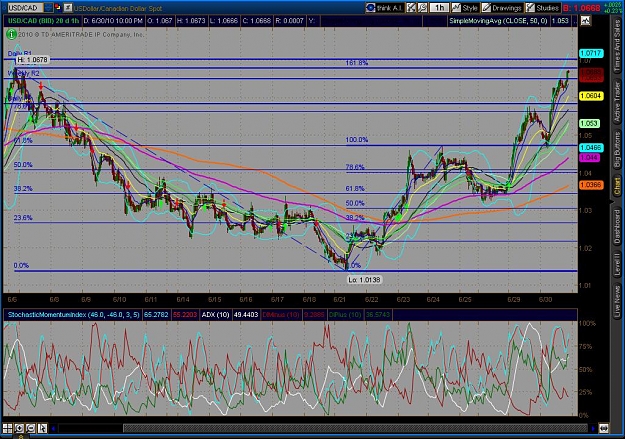The width and height of the screenshot is (625, 439).
Task: Click the 49.4403 ADX value
Action: click(246, 315)
